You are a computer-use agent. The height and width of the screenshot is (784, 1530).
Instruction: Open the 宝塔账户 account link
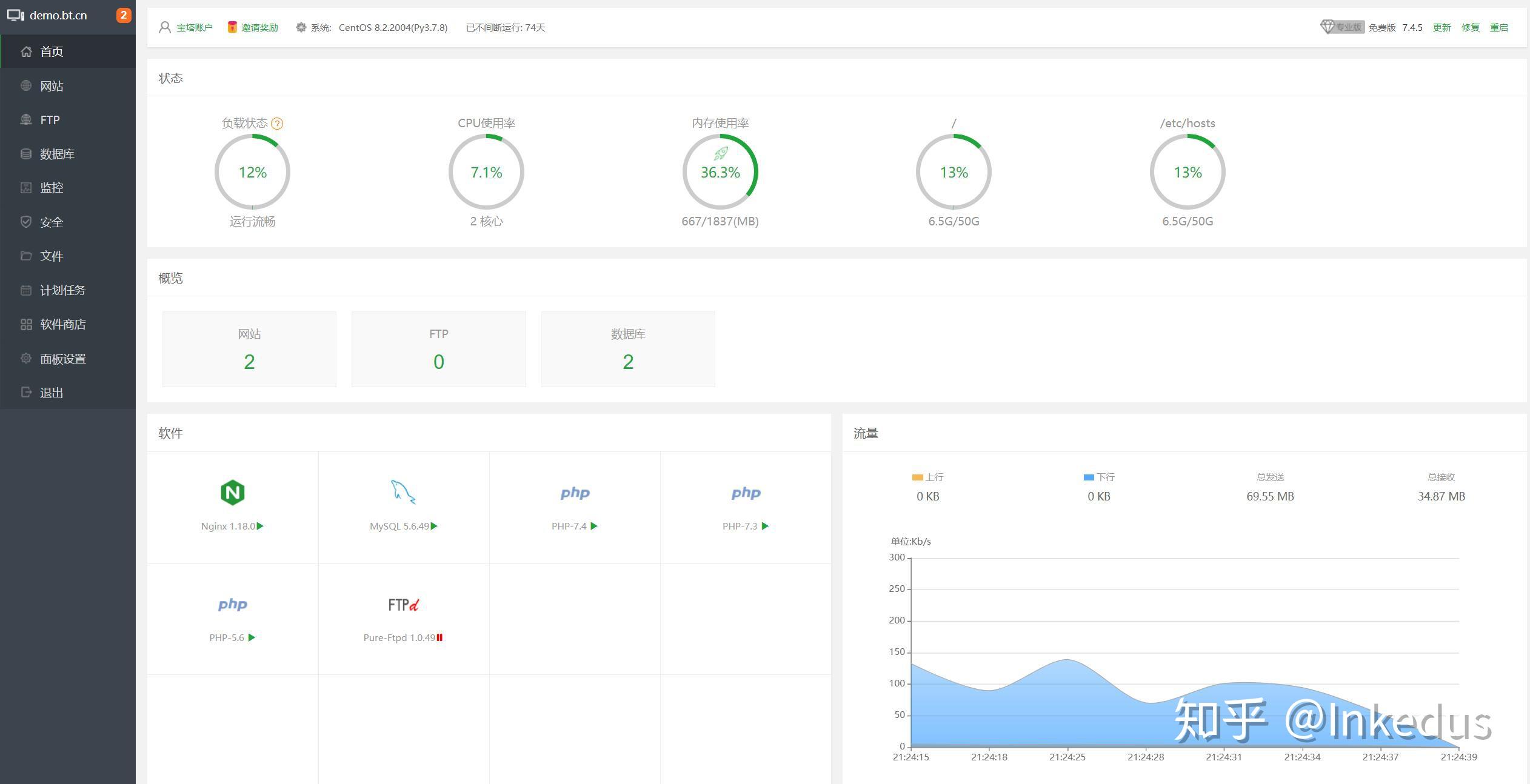tap(195, 27)
